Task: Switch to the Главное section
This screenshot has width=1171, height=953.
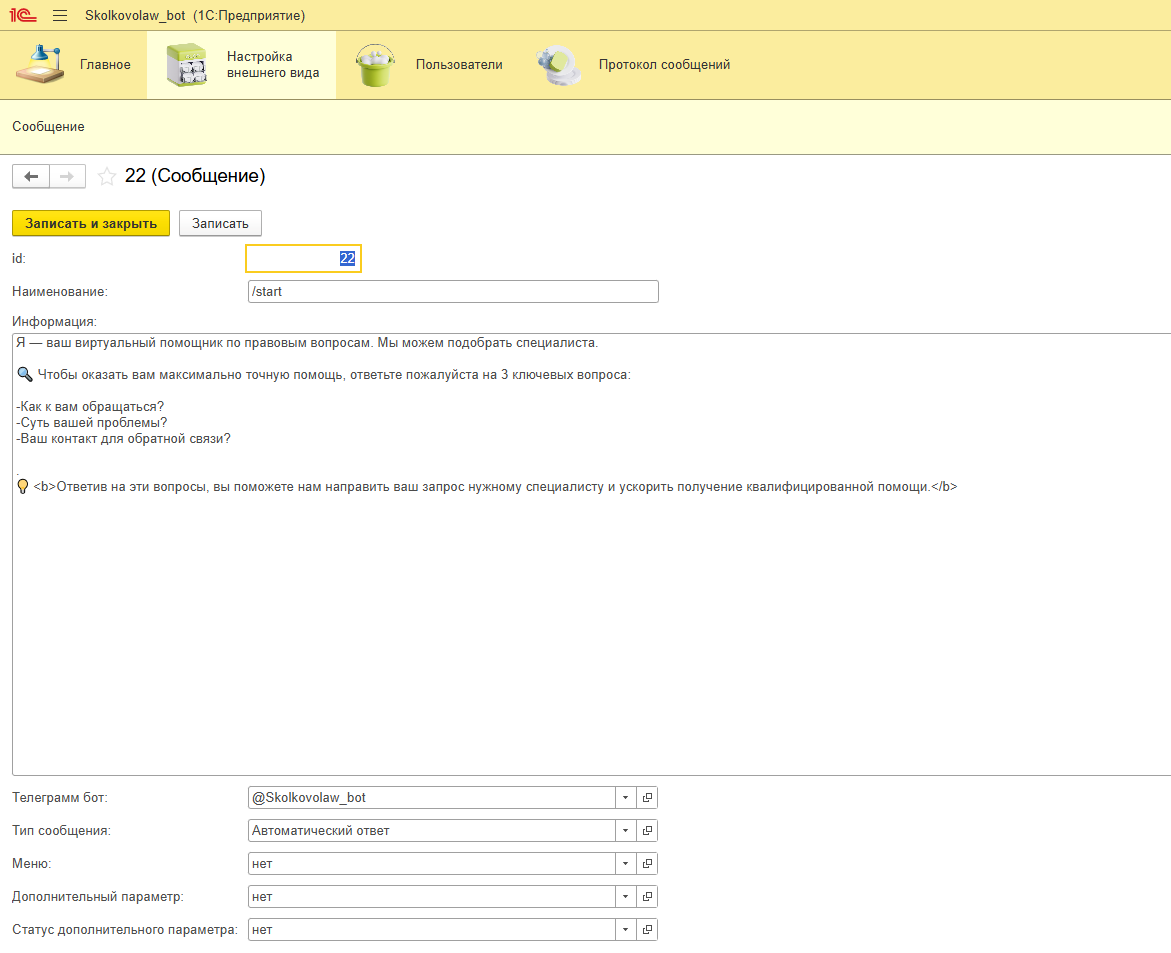Action: 74,65
